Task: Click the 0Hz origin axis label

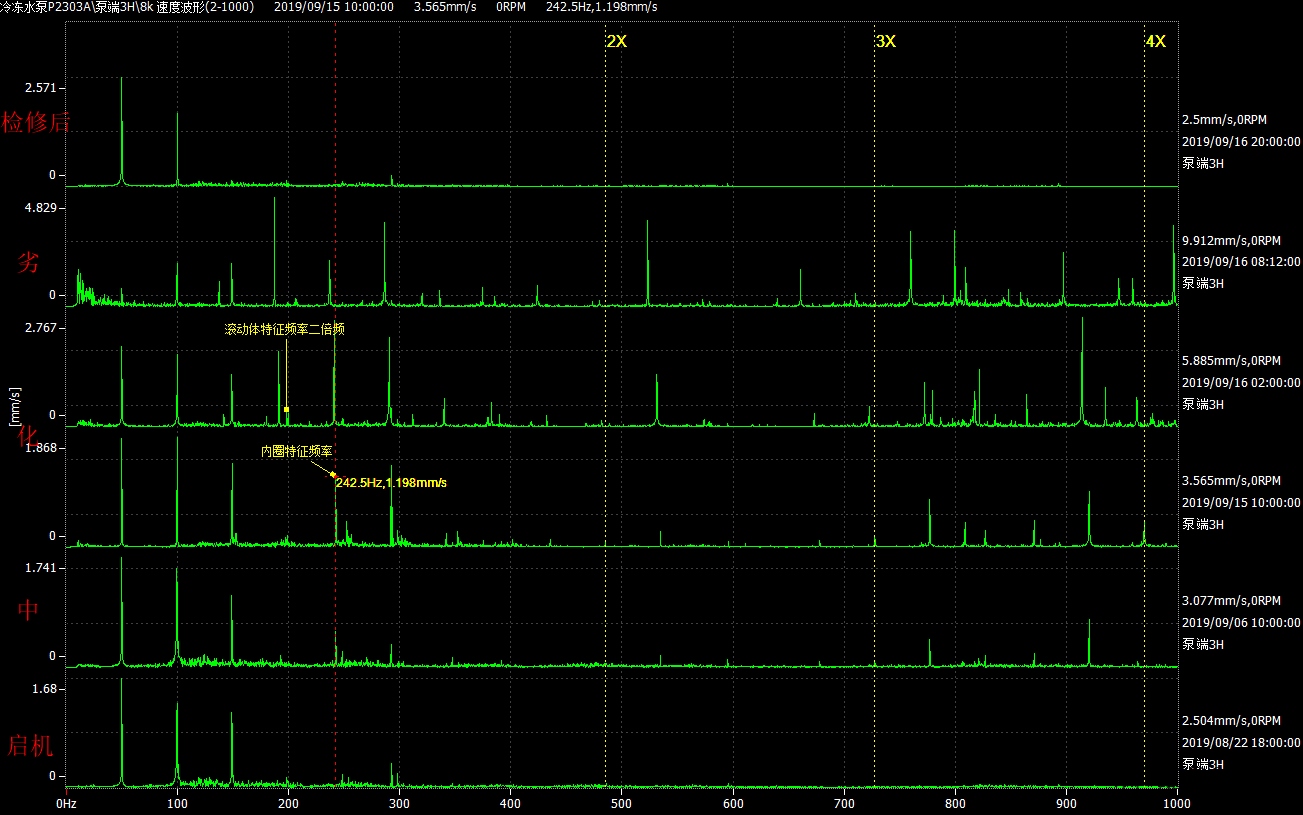Action: click(67, 802)
